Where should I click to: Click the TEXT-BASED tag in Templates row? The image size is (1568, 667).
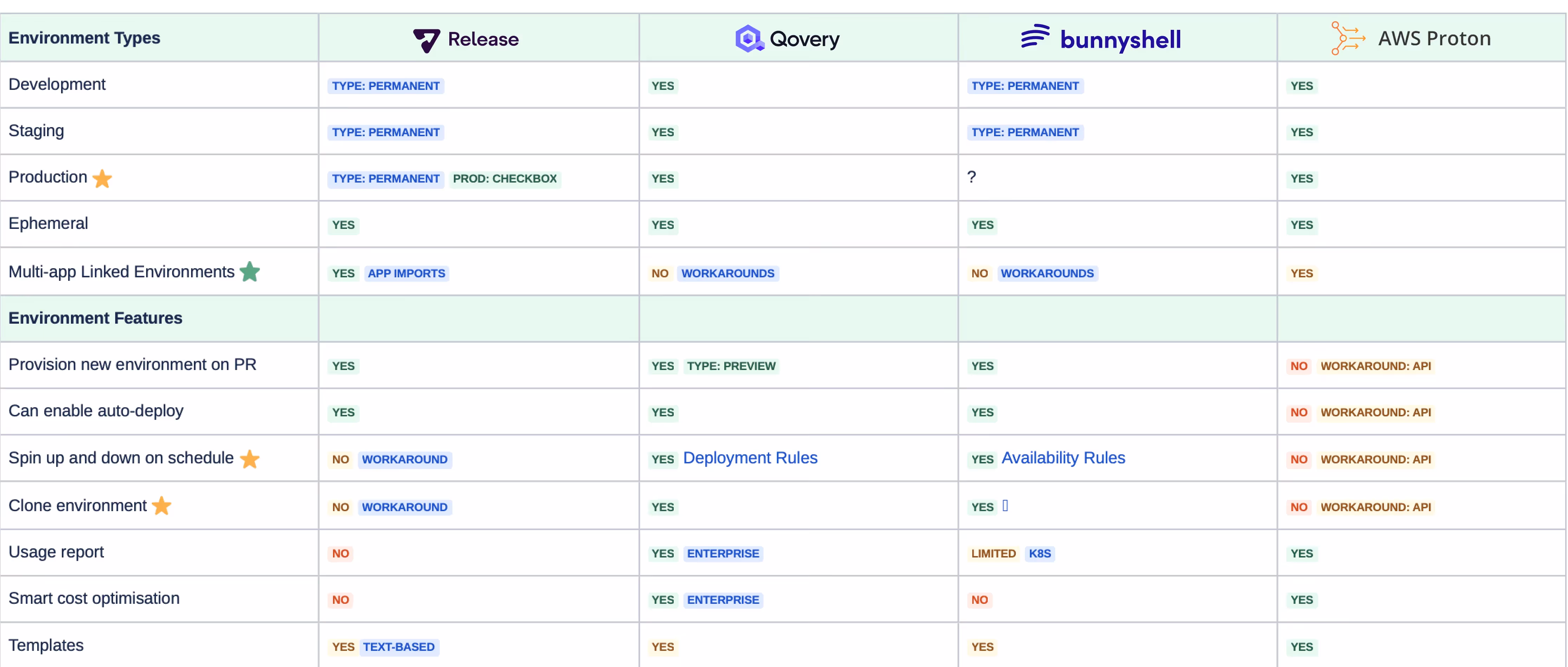click(x=399, y=647)
